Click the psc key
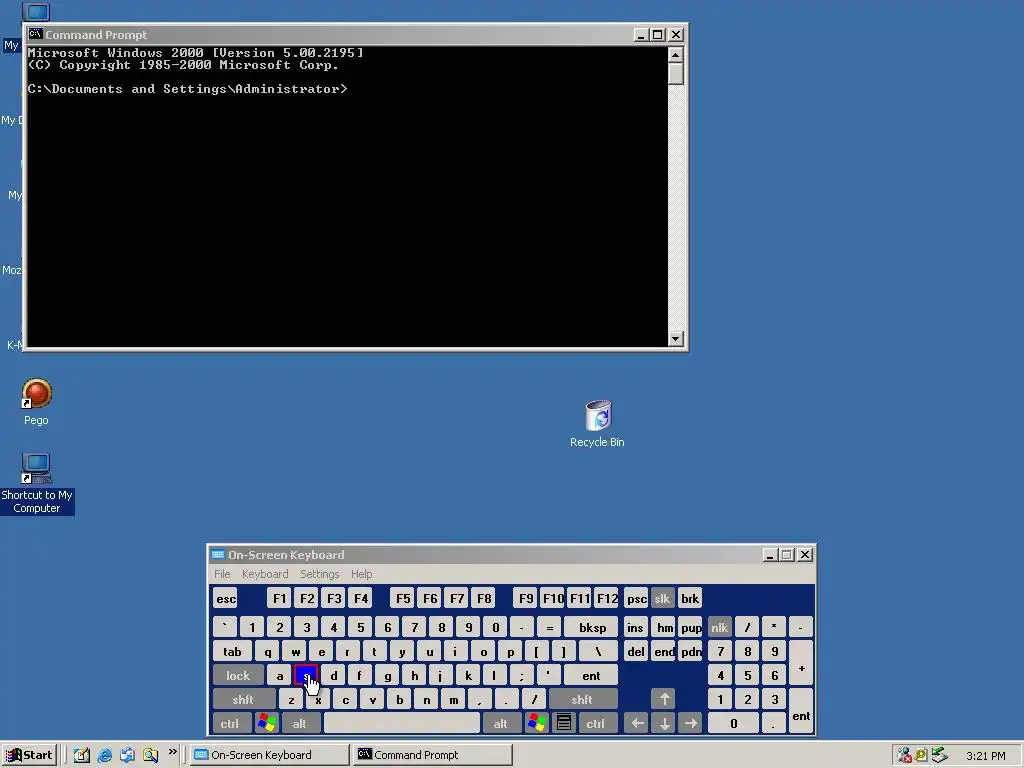This screenshot has width=1024, height=768. (637, 599)
